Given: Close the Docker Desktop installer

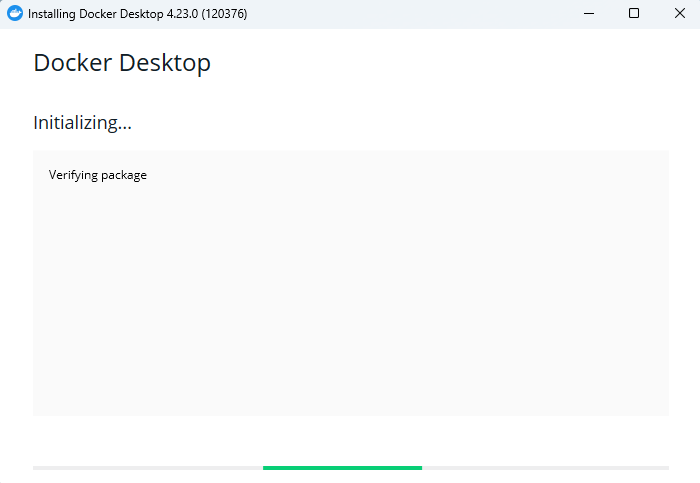Looking at the screenshot, I should [680, 14].
